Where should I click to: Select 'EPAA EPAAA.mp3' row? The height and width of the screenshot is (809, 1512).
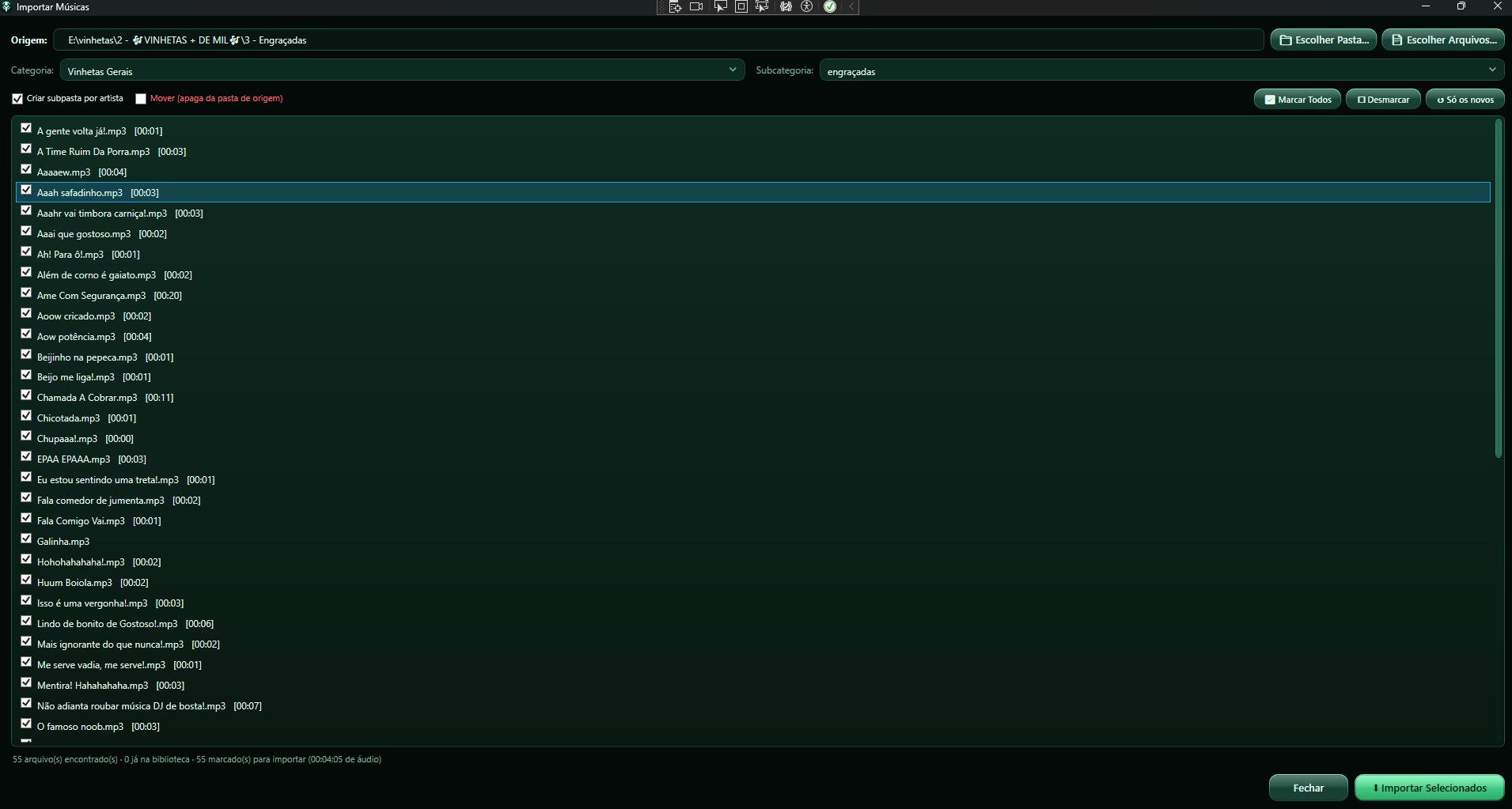[x=752, y=459]
